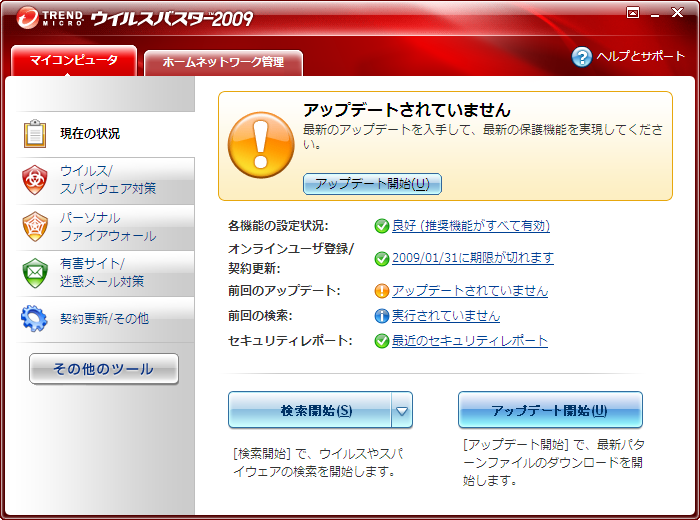Click the large 検索開始(S) button
Image resolution: width=700 pixels, height=520 pixels.
point(310,410)
